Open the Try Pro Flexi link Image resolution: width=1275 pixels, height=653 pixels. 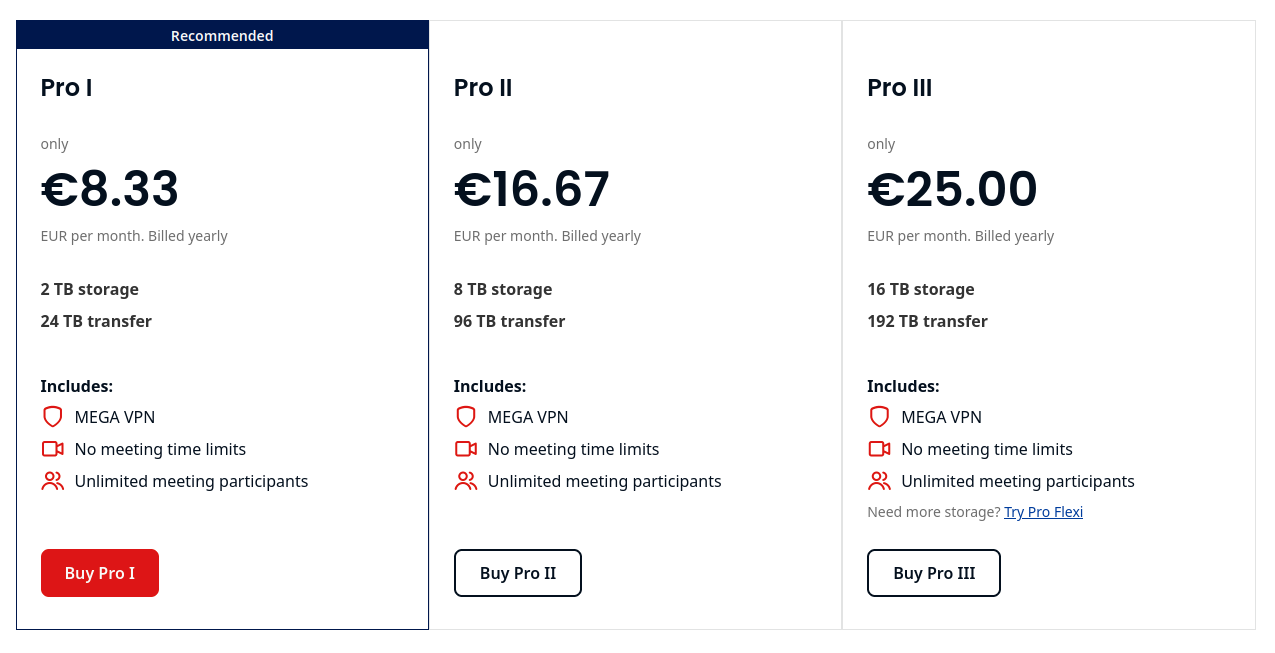click(1043, 512)
